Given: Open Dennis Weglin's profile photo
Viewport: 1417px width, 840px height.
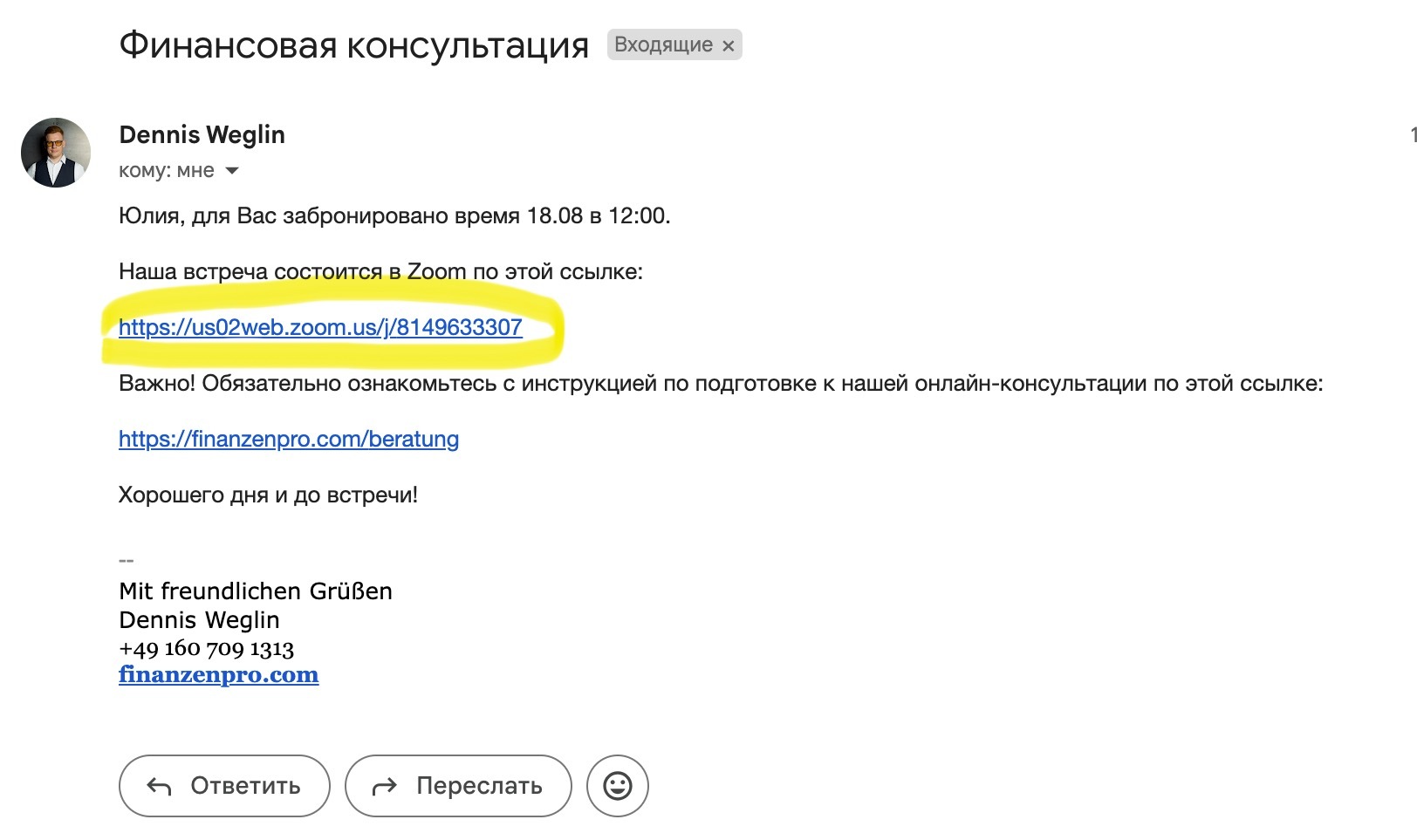Looking at the screenshot, I should (56, 153).
